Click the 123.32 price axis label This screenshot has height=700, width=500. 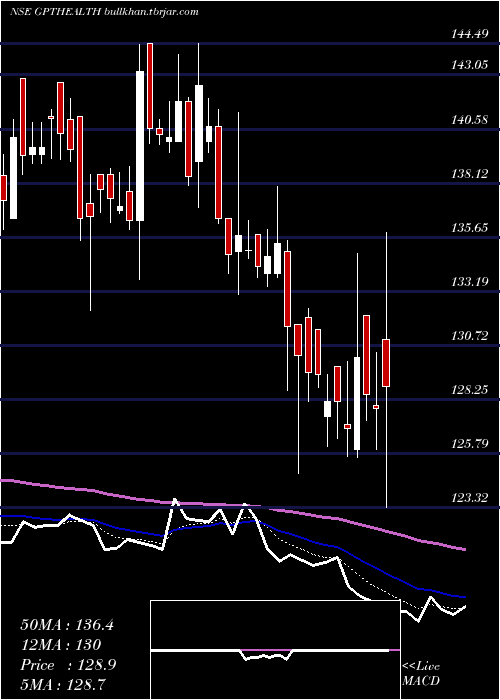[x=468, y=497]
